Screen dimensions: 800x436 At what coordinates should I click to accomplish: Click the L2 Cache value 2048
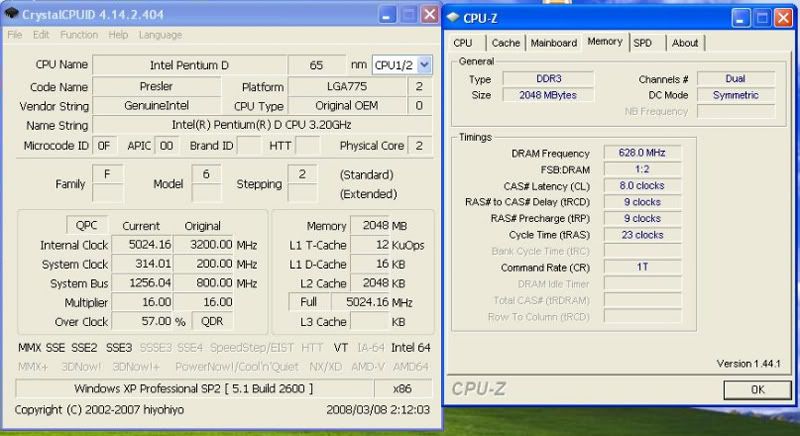point(370,283)
